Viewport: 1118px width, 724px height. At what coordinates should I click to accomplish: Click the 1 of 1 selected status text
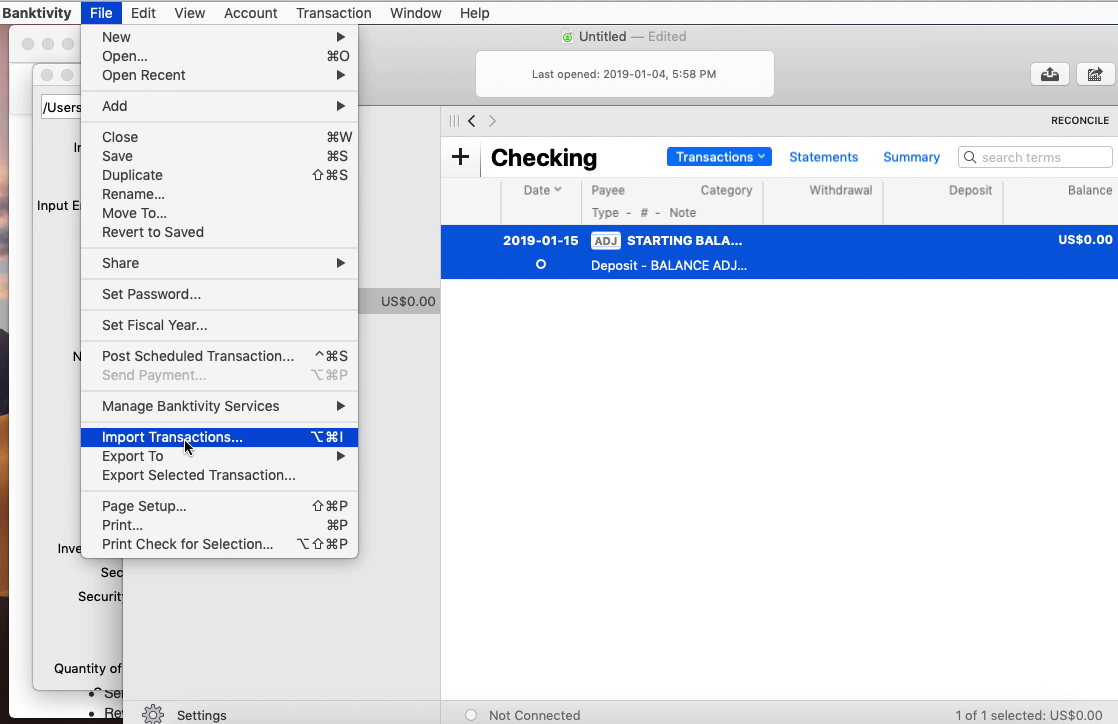[1029, 715]
